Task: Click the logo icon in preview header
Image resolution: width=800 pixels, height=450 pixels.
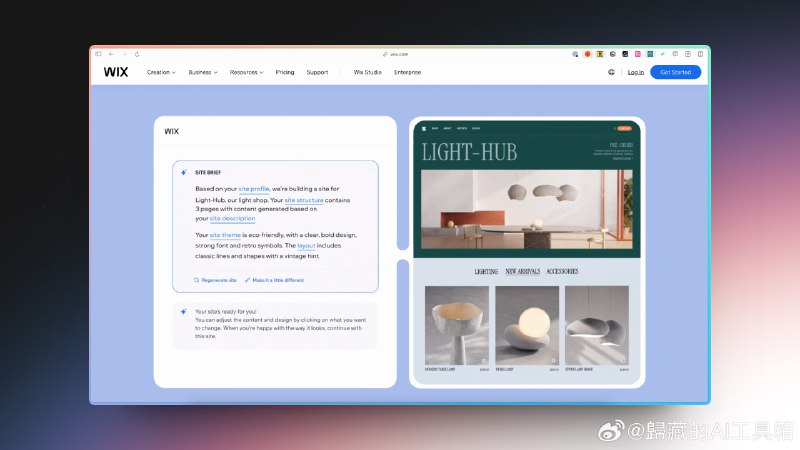Action: pos(424,129)
